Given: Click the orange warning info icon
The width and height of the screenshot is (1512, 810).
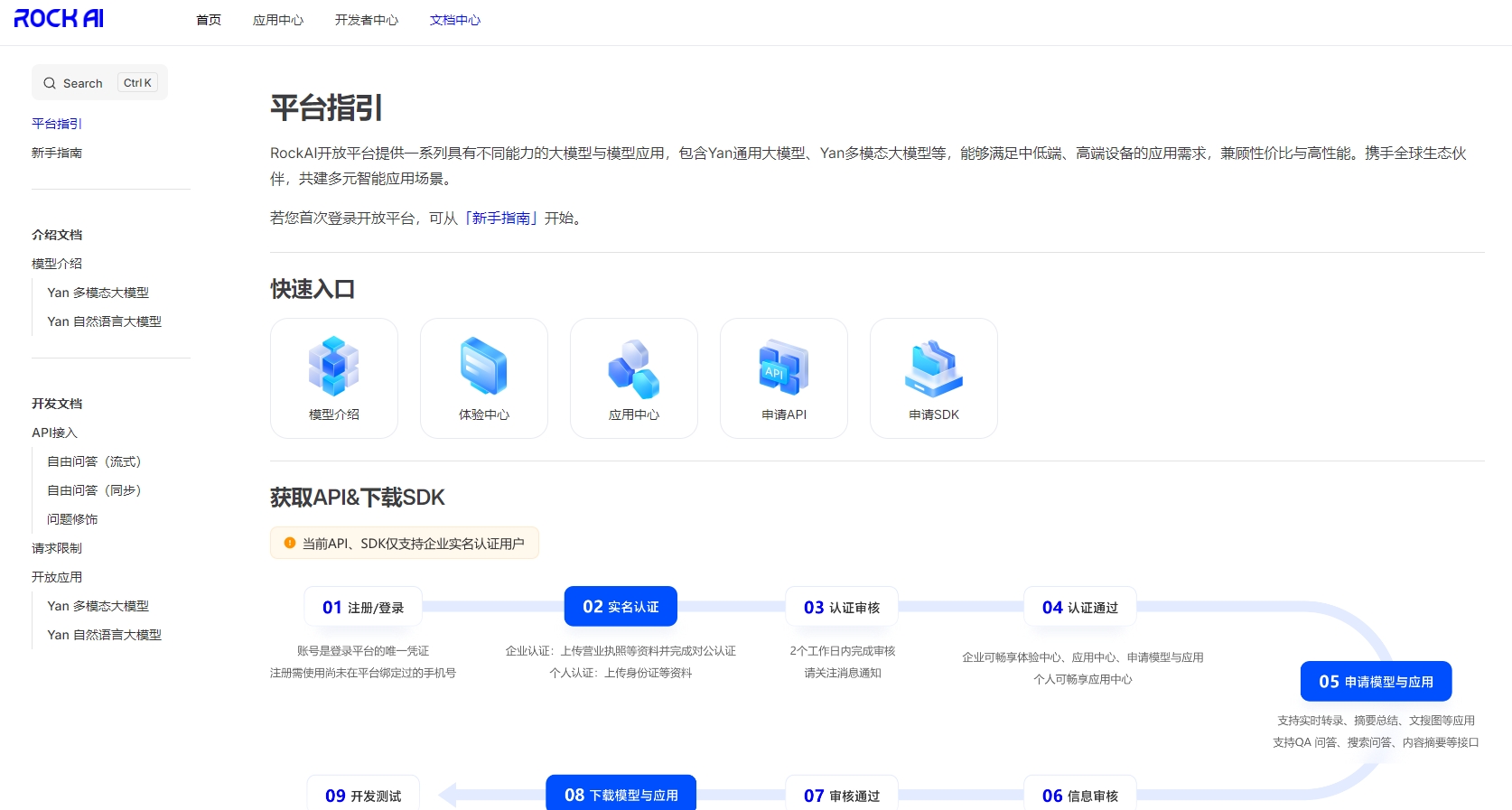Looking at the screenshot, I should tap(290, 543).
